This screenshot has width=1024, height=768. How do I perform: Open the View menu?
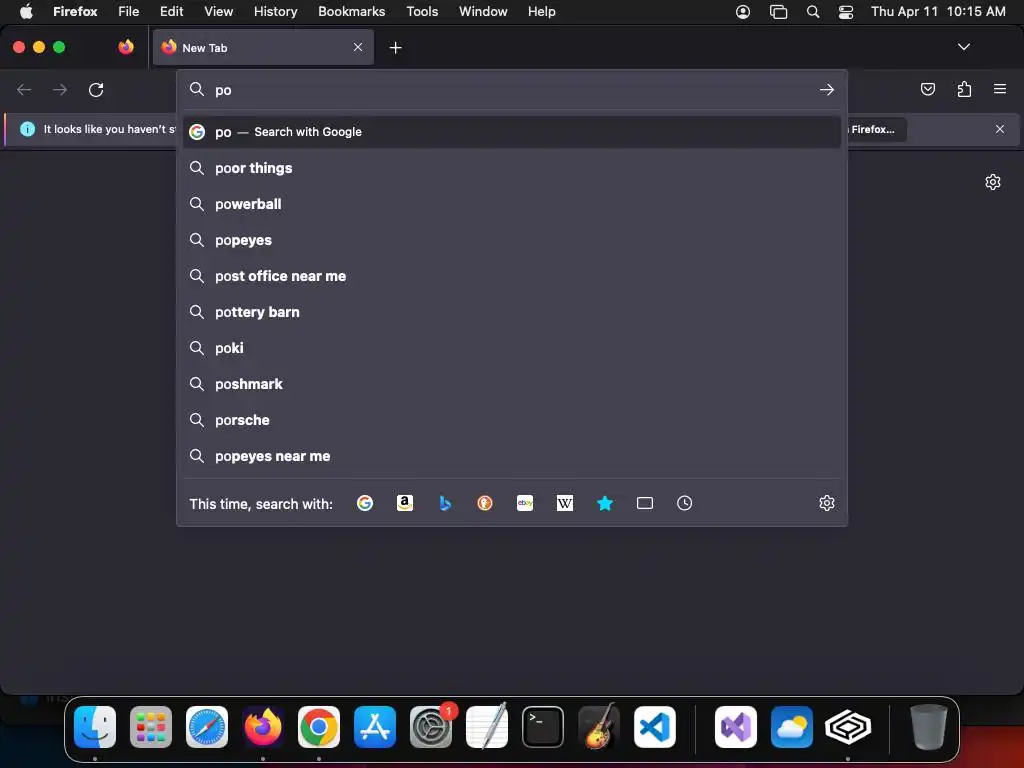(218, 12)
